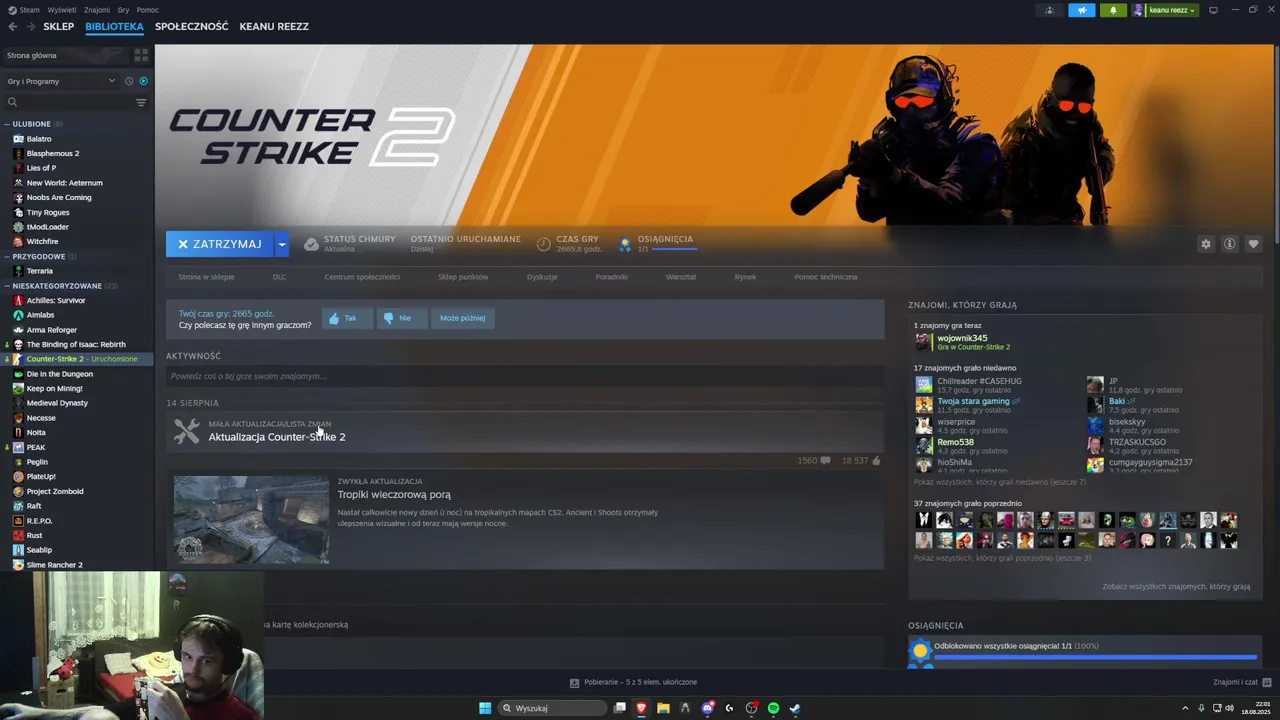Screen dimensions: 1280x720
Task: Open the Wyświetl menu
Action: point(62,10)
